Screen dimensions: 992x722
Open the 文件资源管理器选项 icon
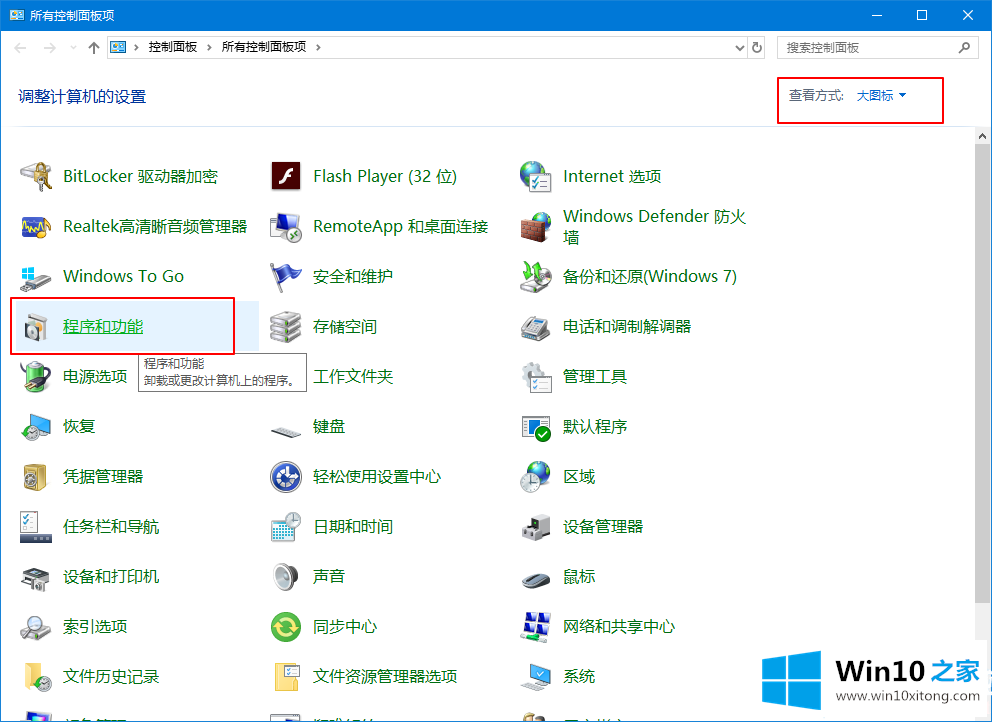(x=286, y=676)
